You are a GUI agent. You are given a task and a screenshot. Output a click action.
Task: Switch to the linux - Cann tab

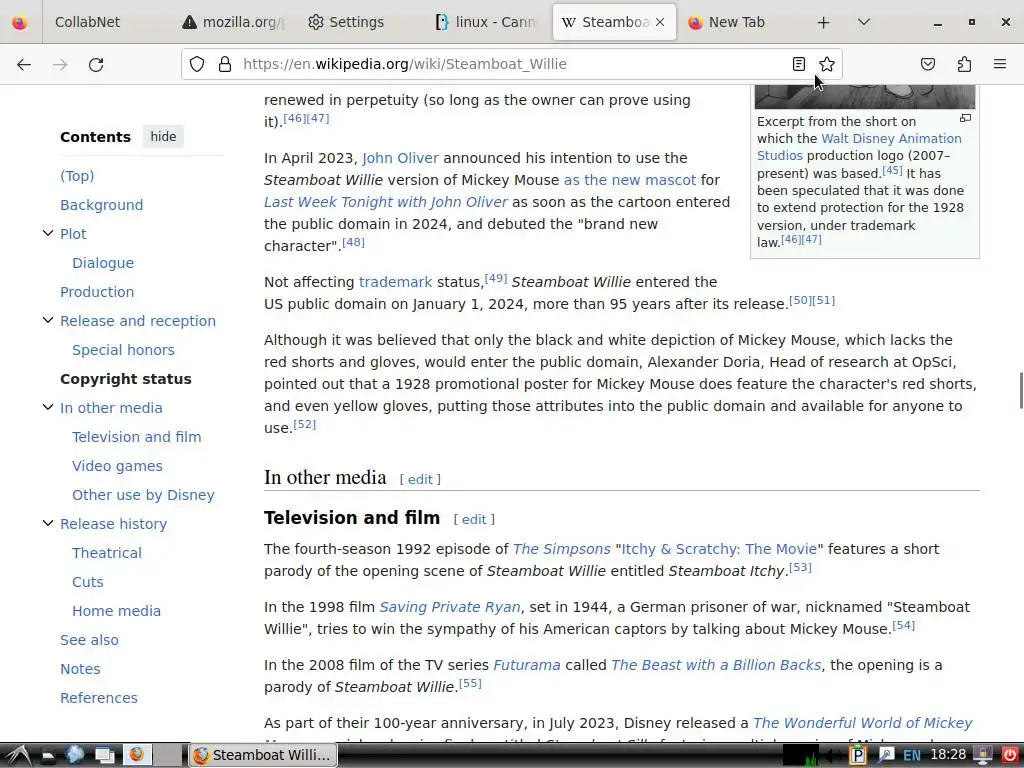pyautogui.click(x=487, y=22)
